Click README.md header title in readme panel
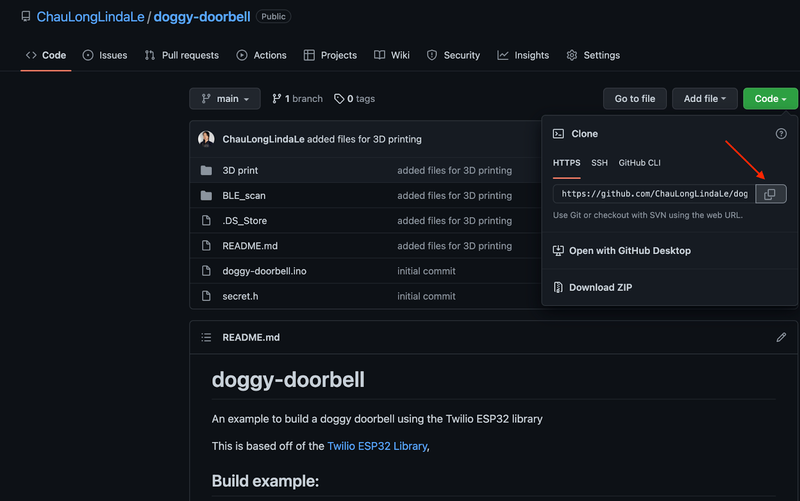This screenshot has width=800, height=501. (x=251, y=337)
